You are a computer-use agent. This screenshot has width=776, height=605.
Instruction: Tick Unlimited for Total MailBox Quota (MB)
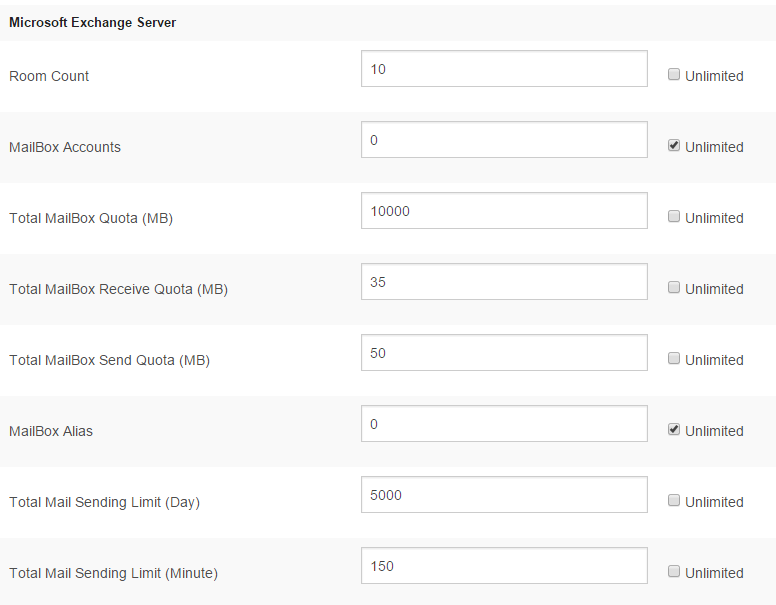674,216
